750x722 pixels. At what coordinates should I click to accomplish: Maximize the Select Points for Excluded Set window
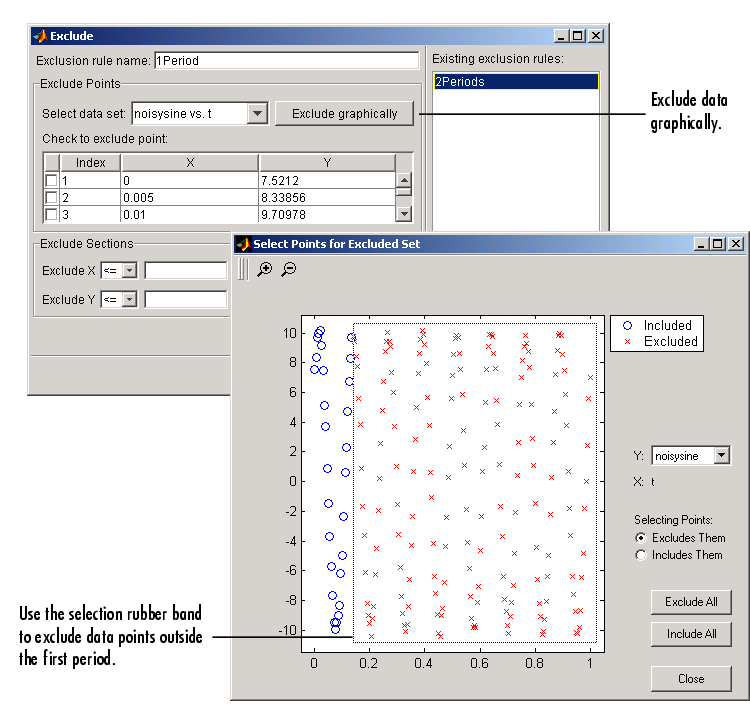(717, 244)
